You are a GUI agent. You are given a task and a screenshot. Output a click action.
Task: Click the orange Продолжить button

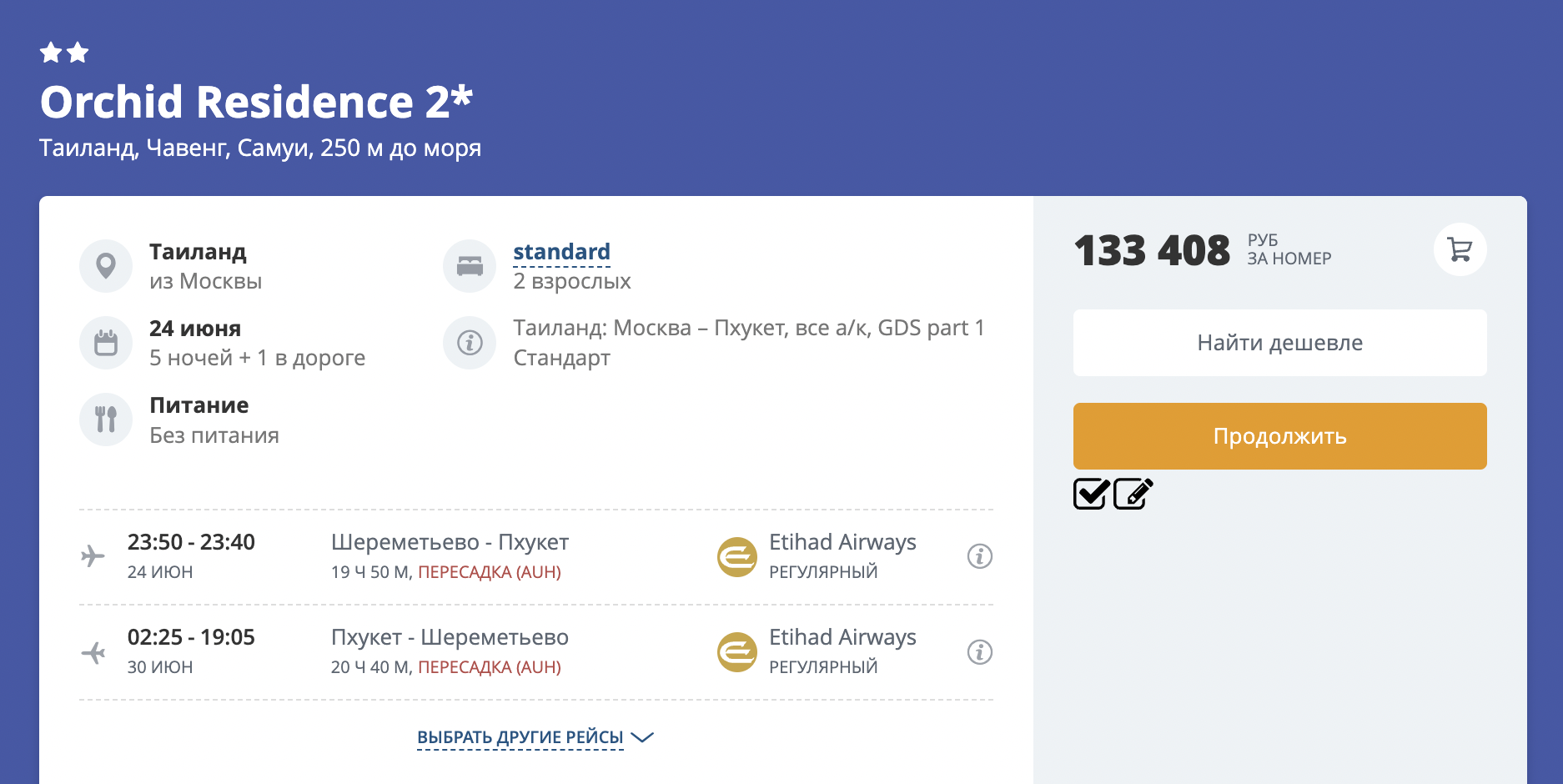tap(1279, 436)
